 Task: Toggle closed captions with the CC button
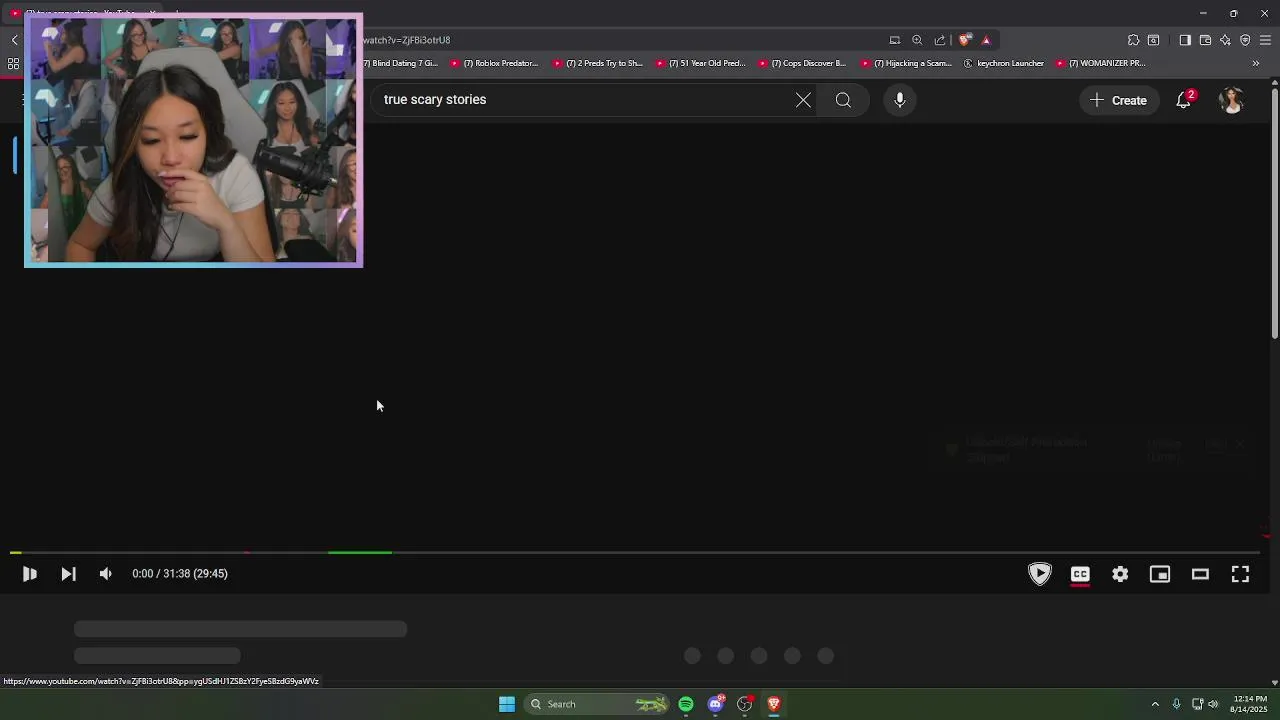(x=1080, y=574)
